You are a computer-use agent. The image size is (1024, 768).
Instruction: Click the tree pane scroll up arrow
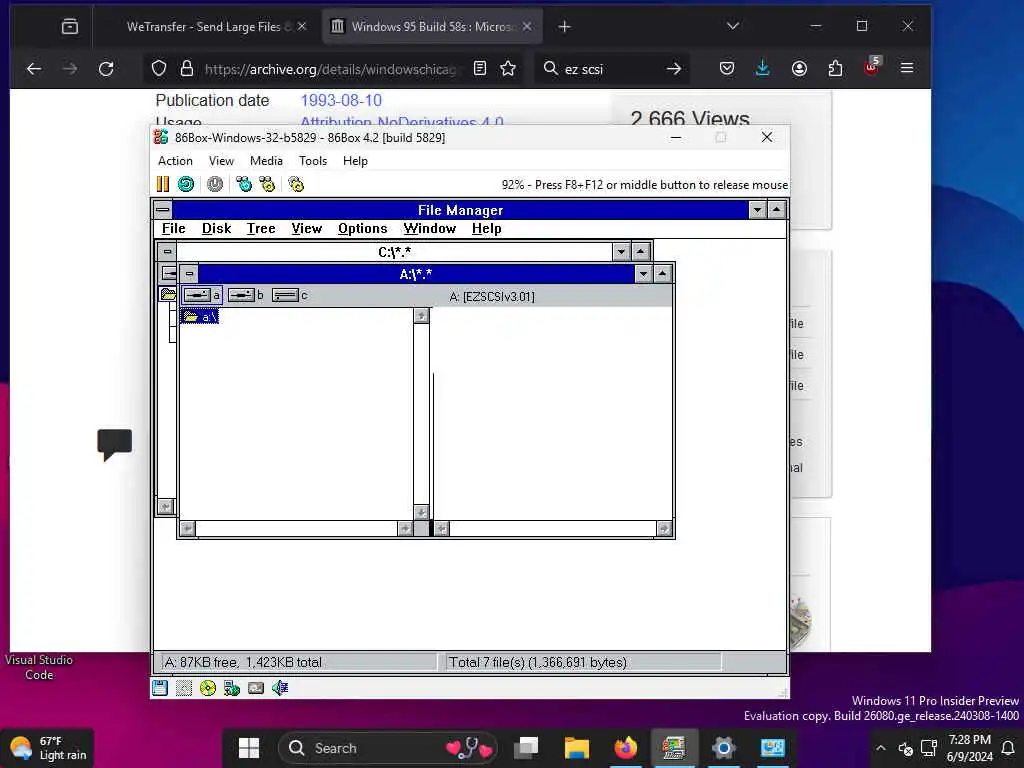[x=421, y=316]
